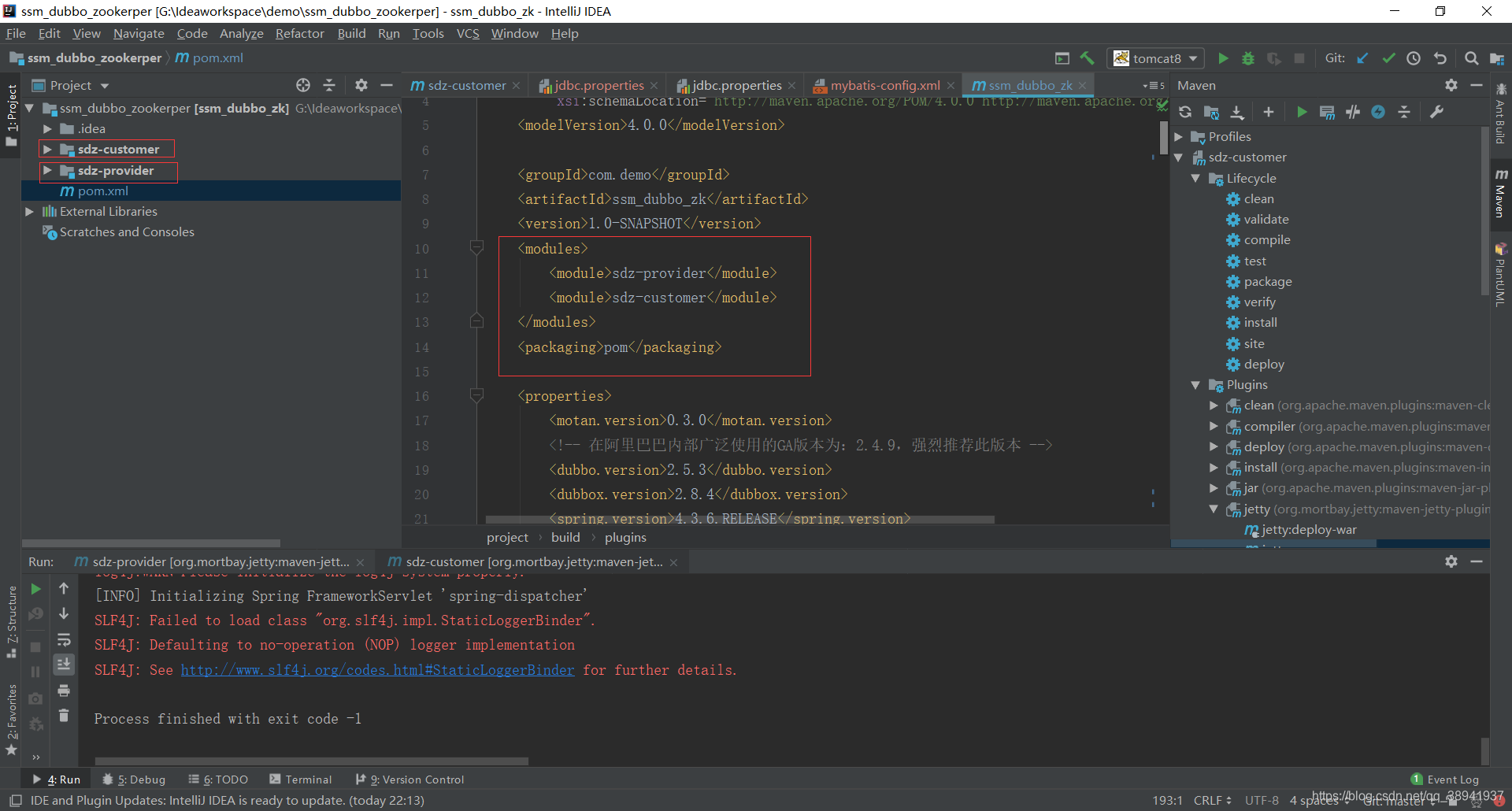Screen dimensions: 1512x811
Task: Click locate file crosshair in Project panel
Action: (303, 85)
